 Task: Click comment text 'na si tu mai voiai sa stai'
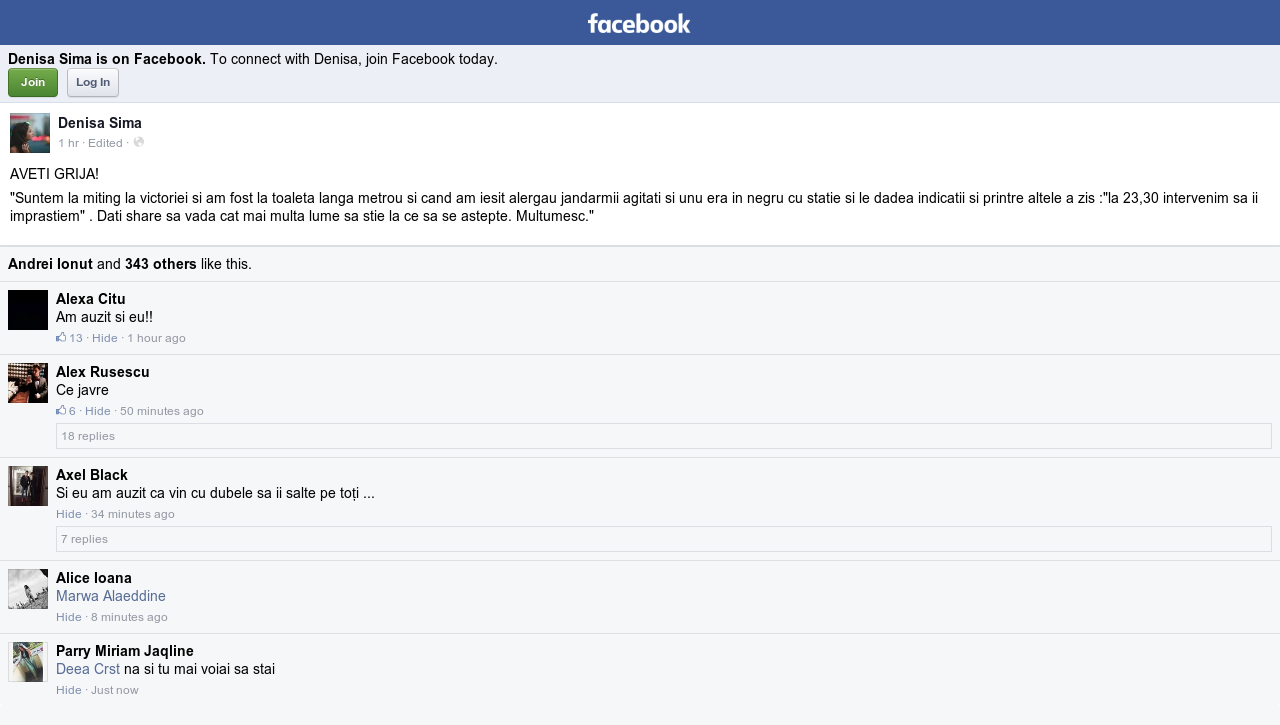pyautogui.click(x=199, y=669)
